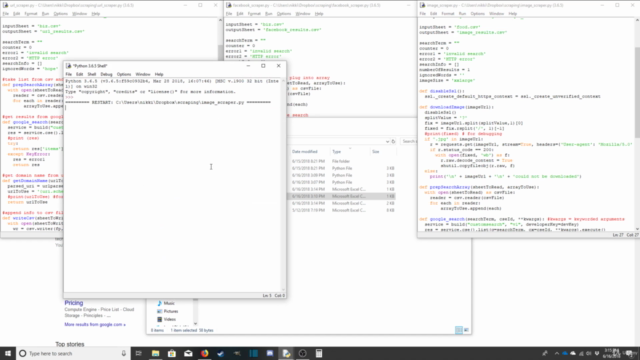Click Python icon in image_scraper.py title bar
This screenshot has height=360, width=640.
(x=422, y=5)
